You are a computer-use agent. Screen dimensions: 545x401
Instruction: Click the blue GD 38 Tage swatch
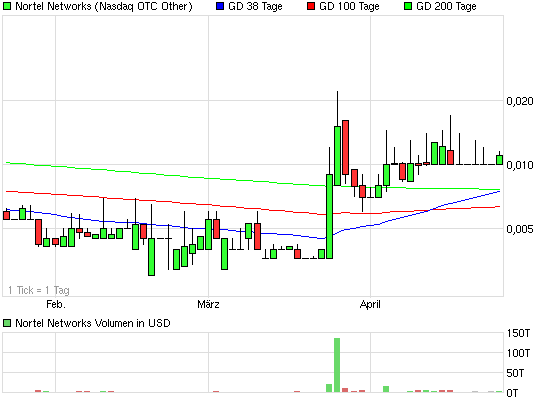[x=220, y=6]
